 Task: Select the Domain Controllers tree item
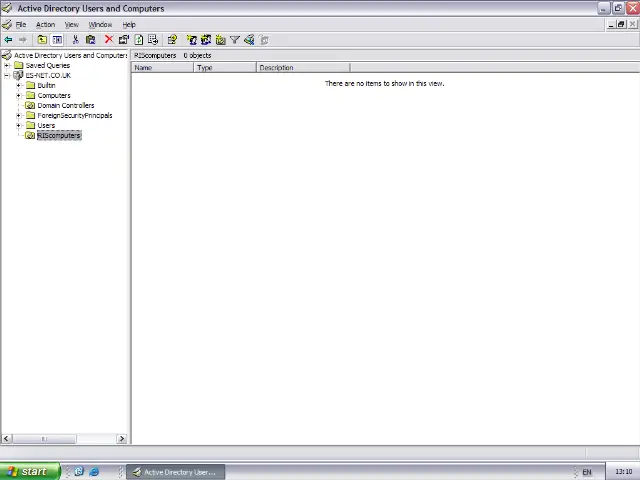(65, 105)
